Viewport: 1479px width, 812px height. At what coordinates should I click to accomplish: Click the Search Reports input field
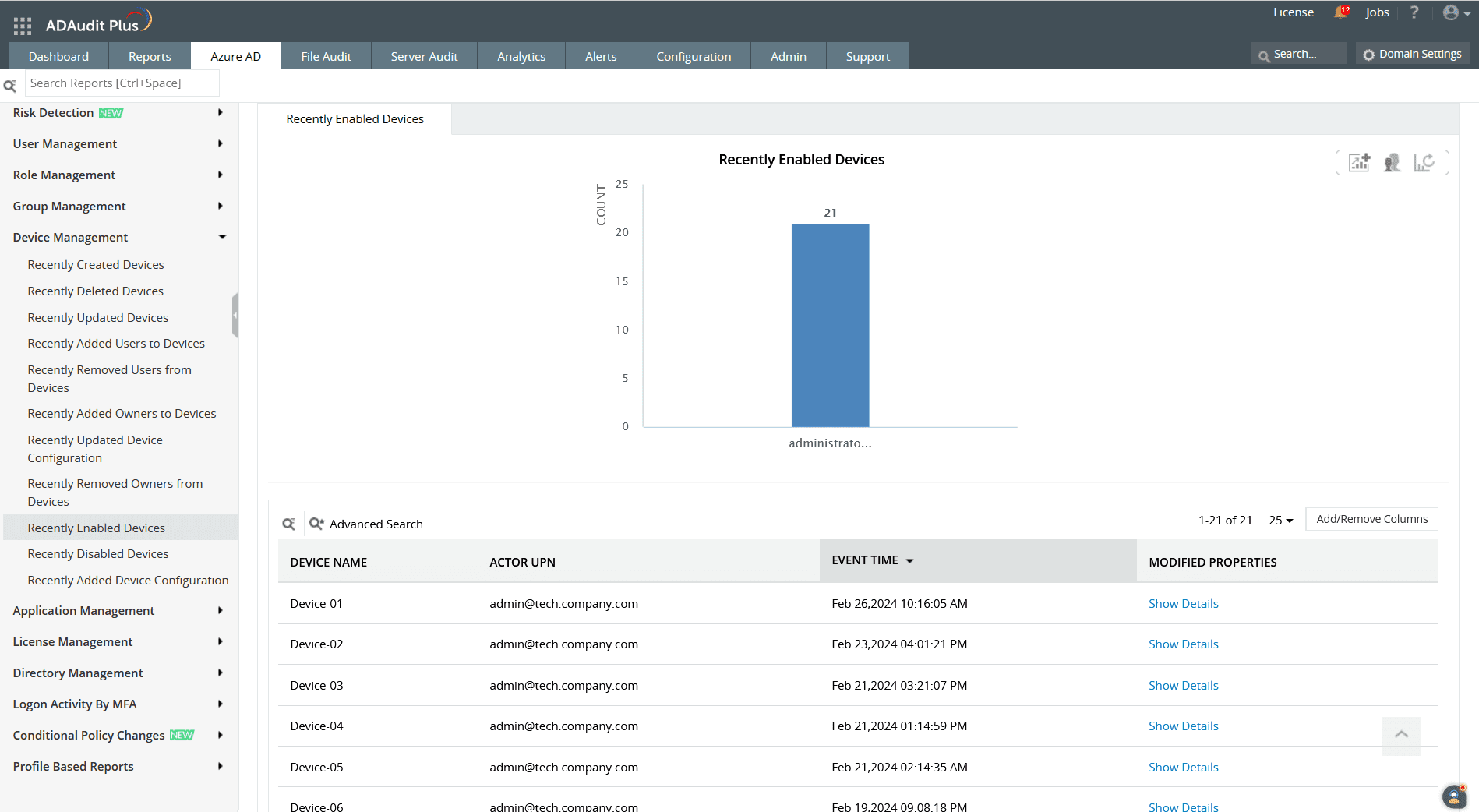(x=122, y=83)
